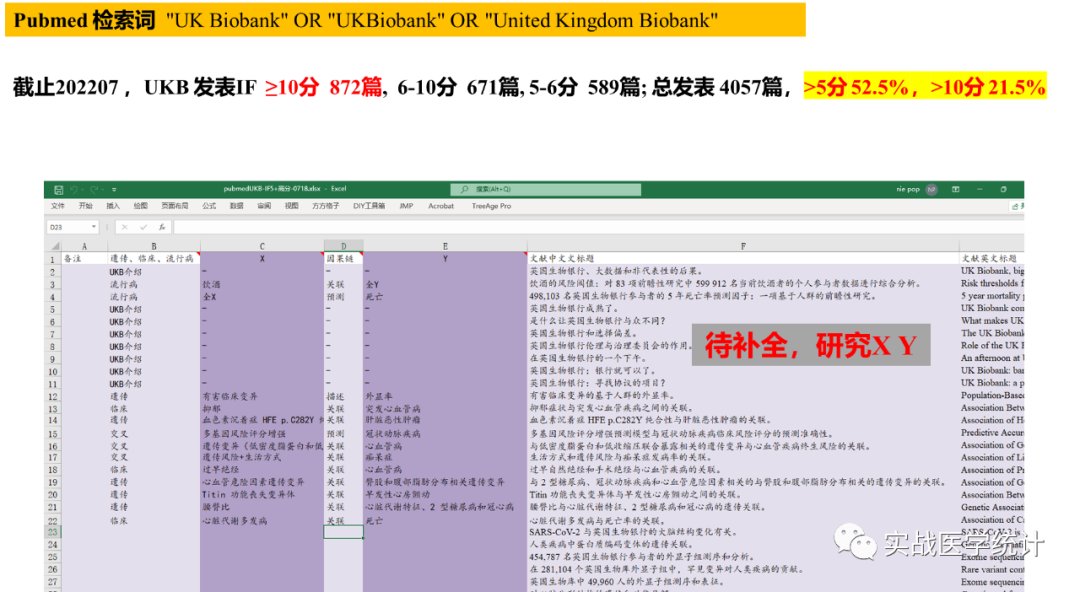Screen dimensions: 1080x592
Task: Select column E header
Action: (445, 246)
